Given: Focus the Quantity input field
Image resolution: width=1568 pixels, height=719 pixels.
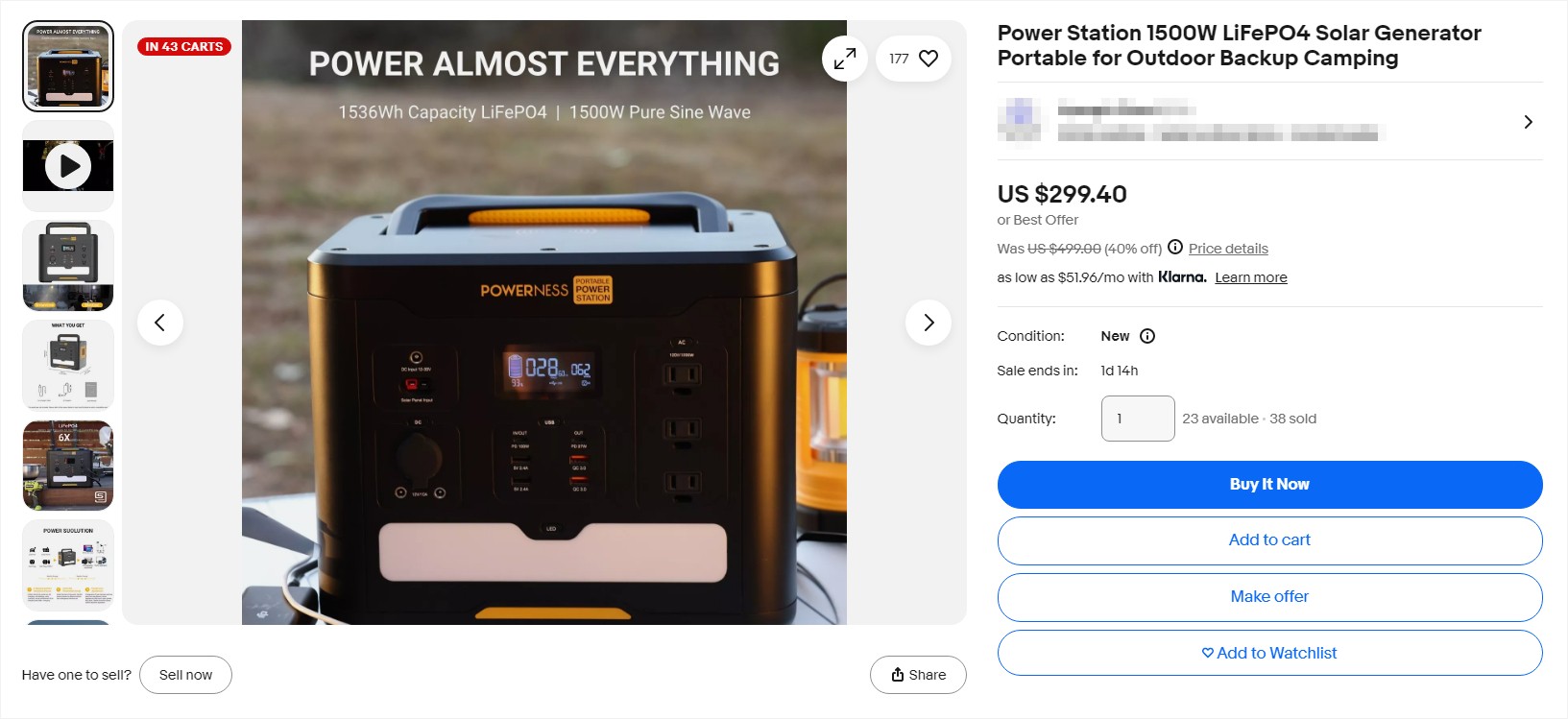Looking at the screenshot, I should pos(1138,419).
